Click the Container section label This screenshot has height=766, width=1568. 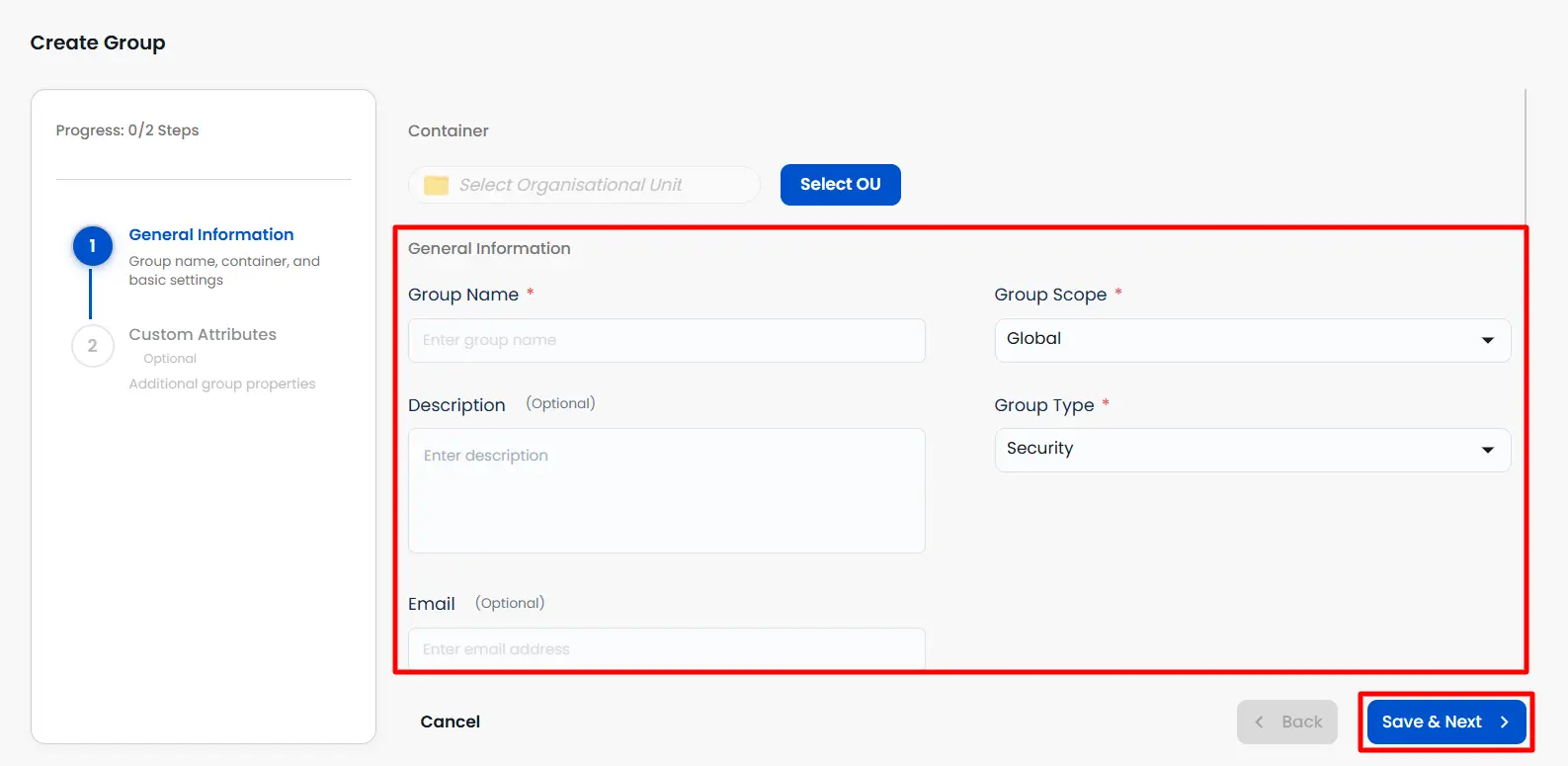point(449,130)
